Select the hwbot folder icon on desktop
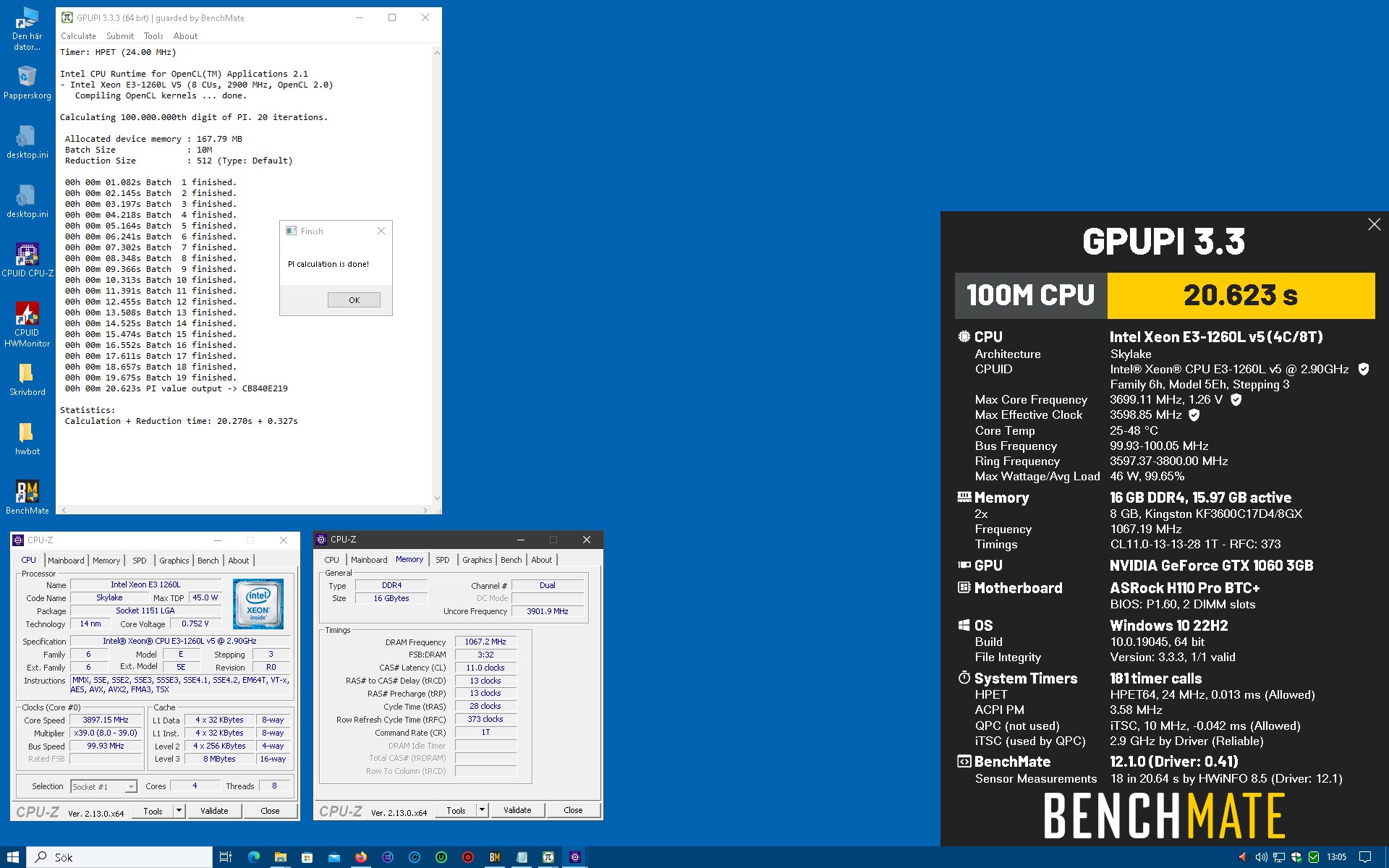The image size is (1389, 868). tap(27, 438)
